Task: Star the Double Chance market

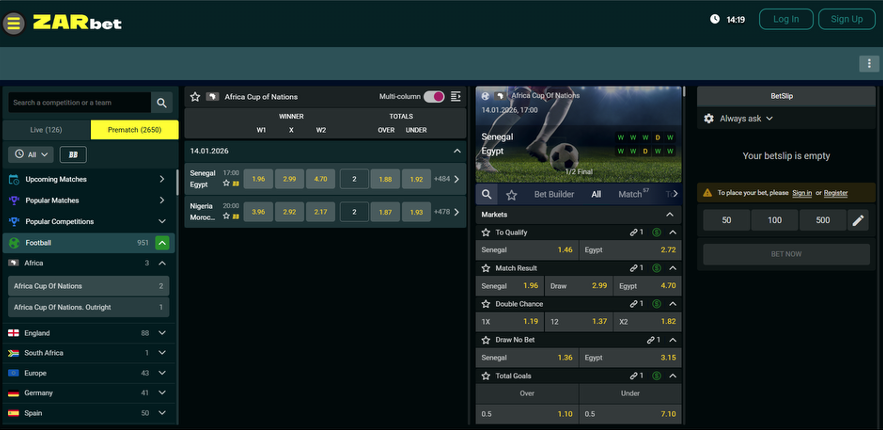Action: click(485, 304)
